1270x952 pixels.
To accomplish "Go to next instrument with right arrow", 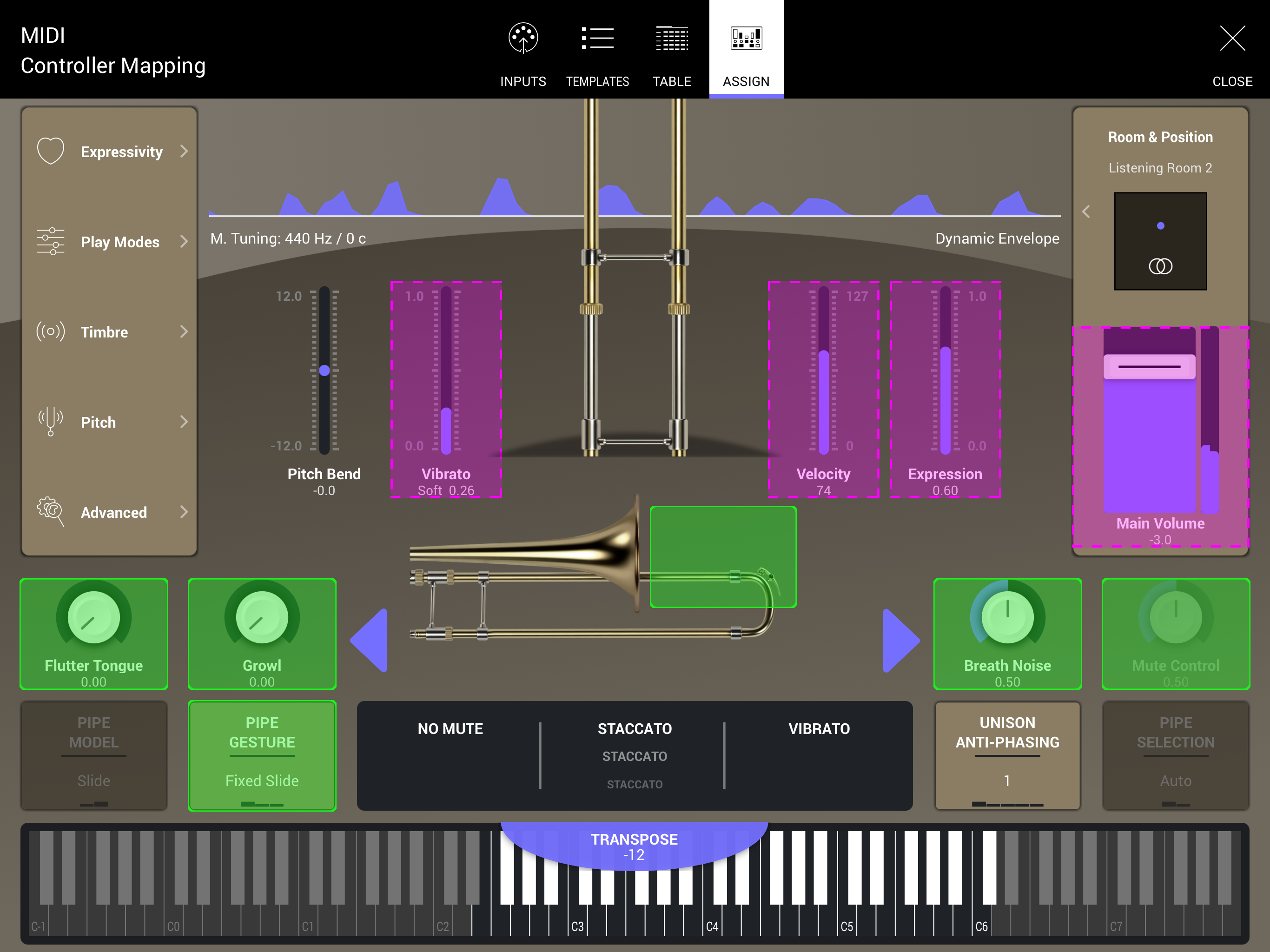I will tap(901, 640).
